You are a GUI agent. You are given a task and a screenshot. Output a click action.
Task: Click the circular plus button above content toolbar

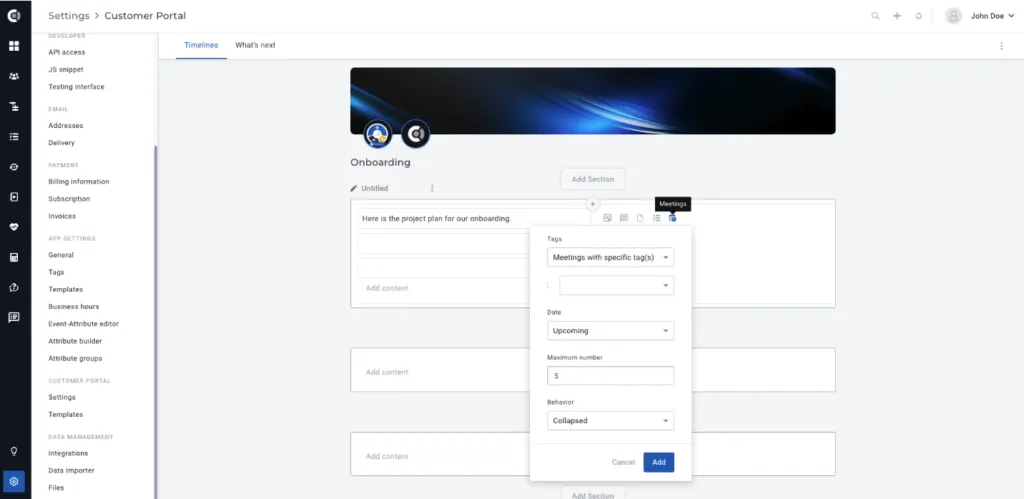[592, 204]
